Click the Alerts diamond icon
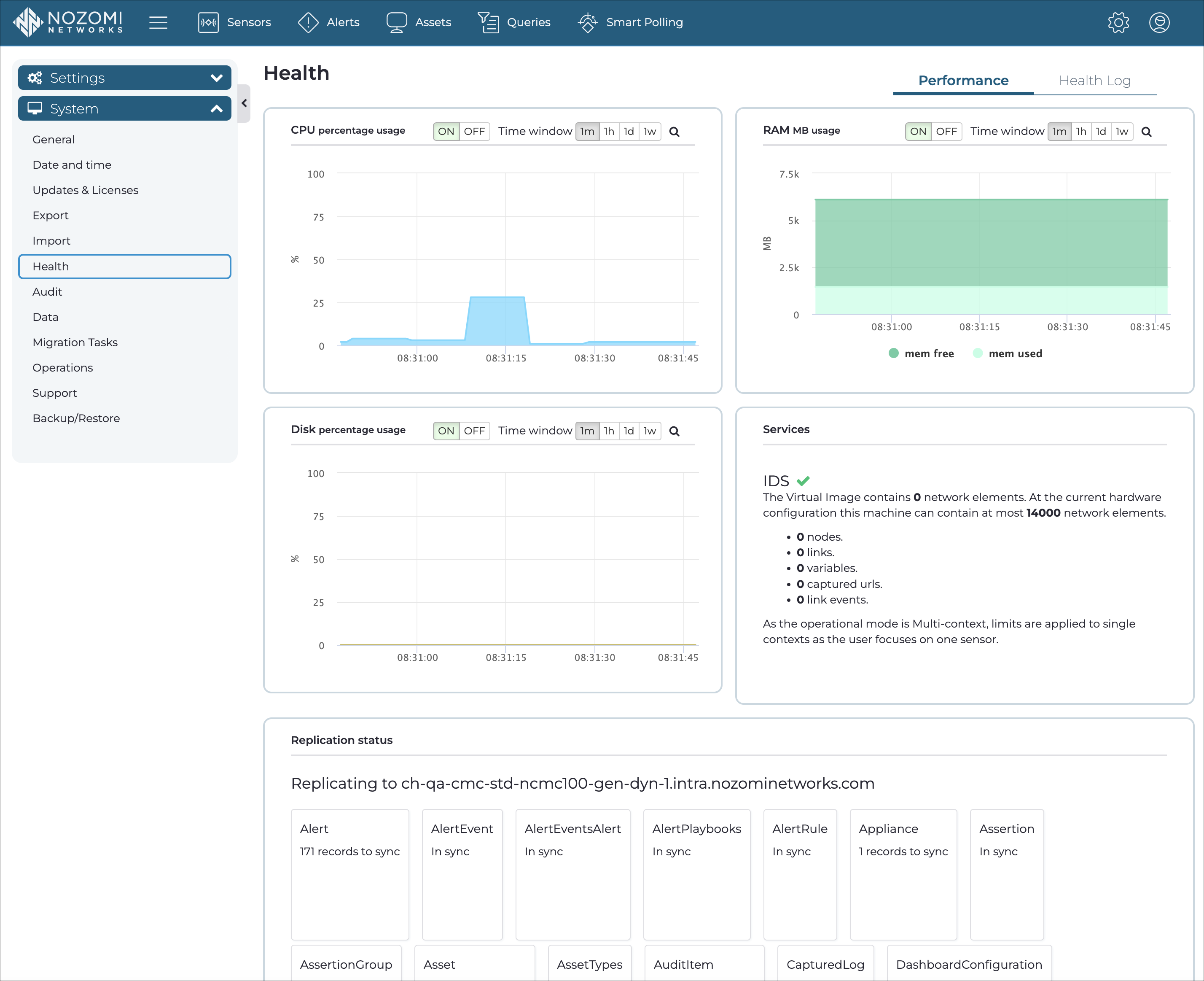The height and width of the screenshot is (981, 1204). click(308, 23)
